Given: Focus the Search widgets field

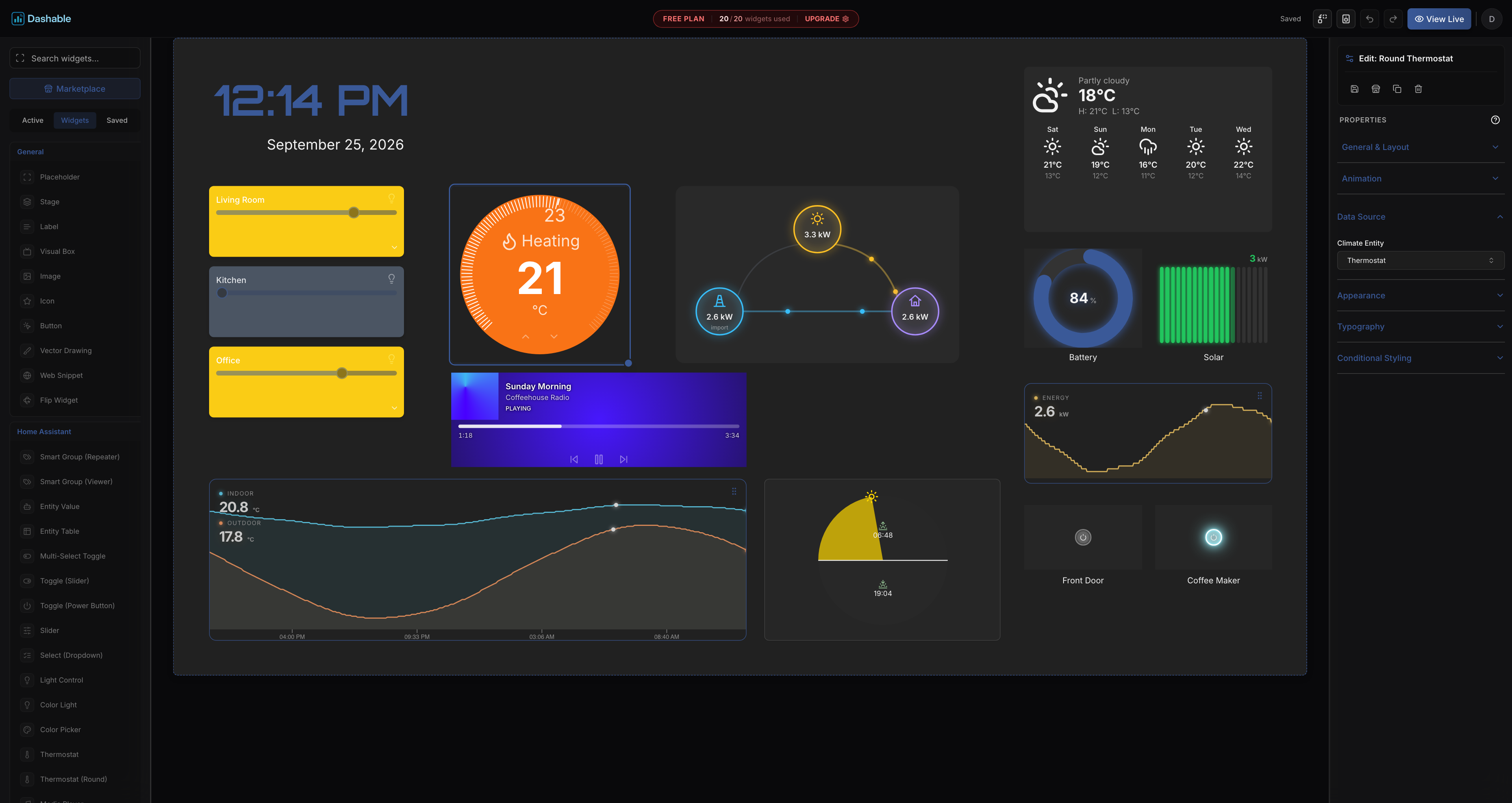Looking at the screenshot, I should click(75, 58).
